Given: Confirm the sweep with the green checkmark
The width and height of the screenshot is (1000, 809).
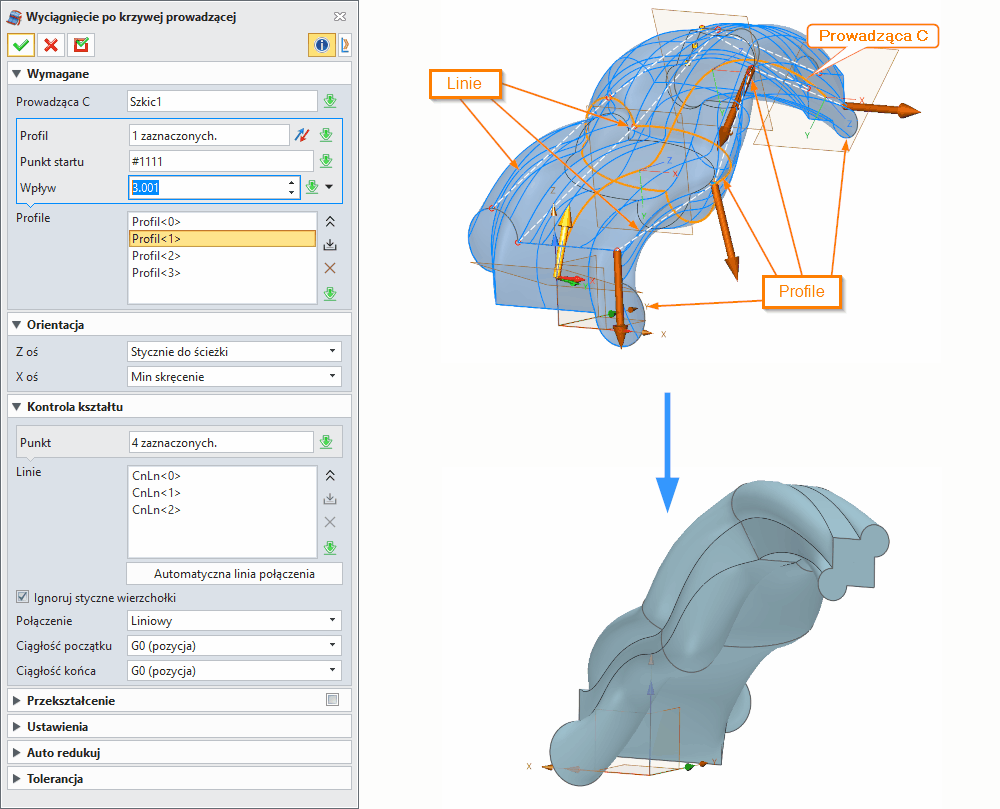Looking at the screenshot, I should (20, 45).
